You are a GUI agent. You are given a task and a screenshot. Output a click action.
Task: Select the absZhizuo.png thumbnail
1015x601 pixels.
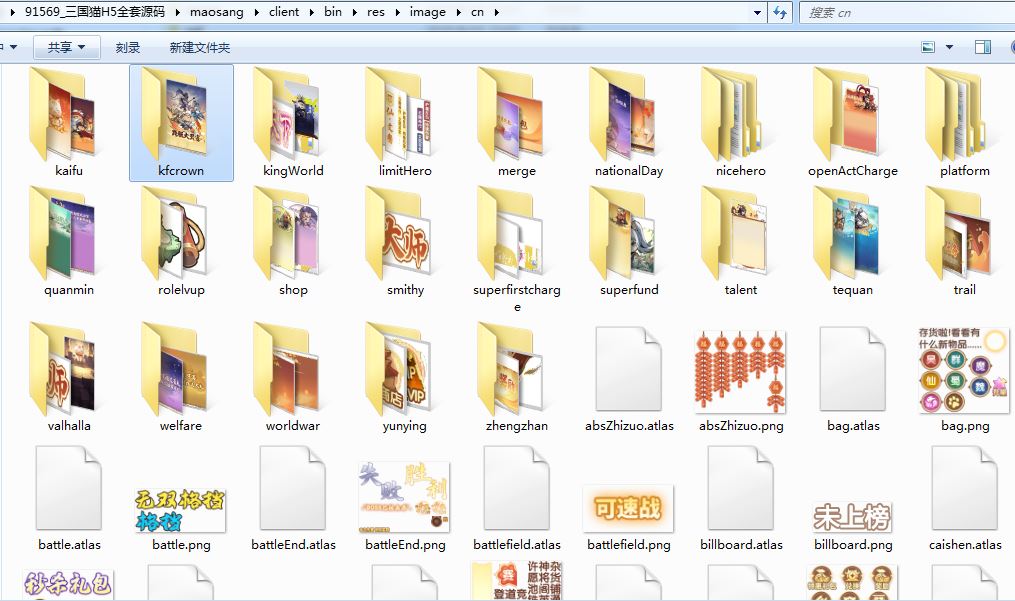[x=741, y=371]
